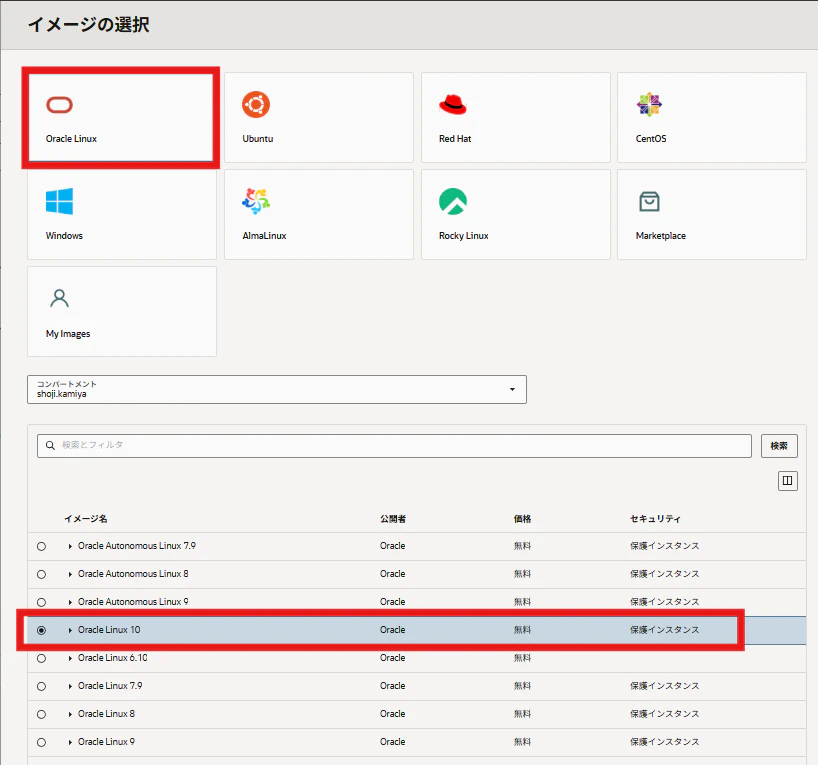
Task: Select the CentOS card label
Action: [x=651, y=139]
